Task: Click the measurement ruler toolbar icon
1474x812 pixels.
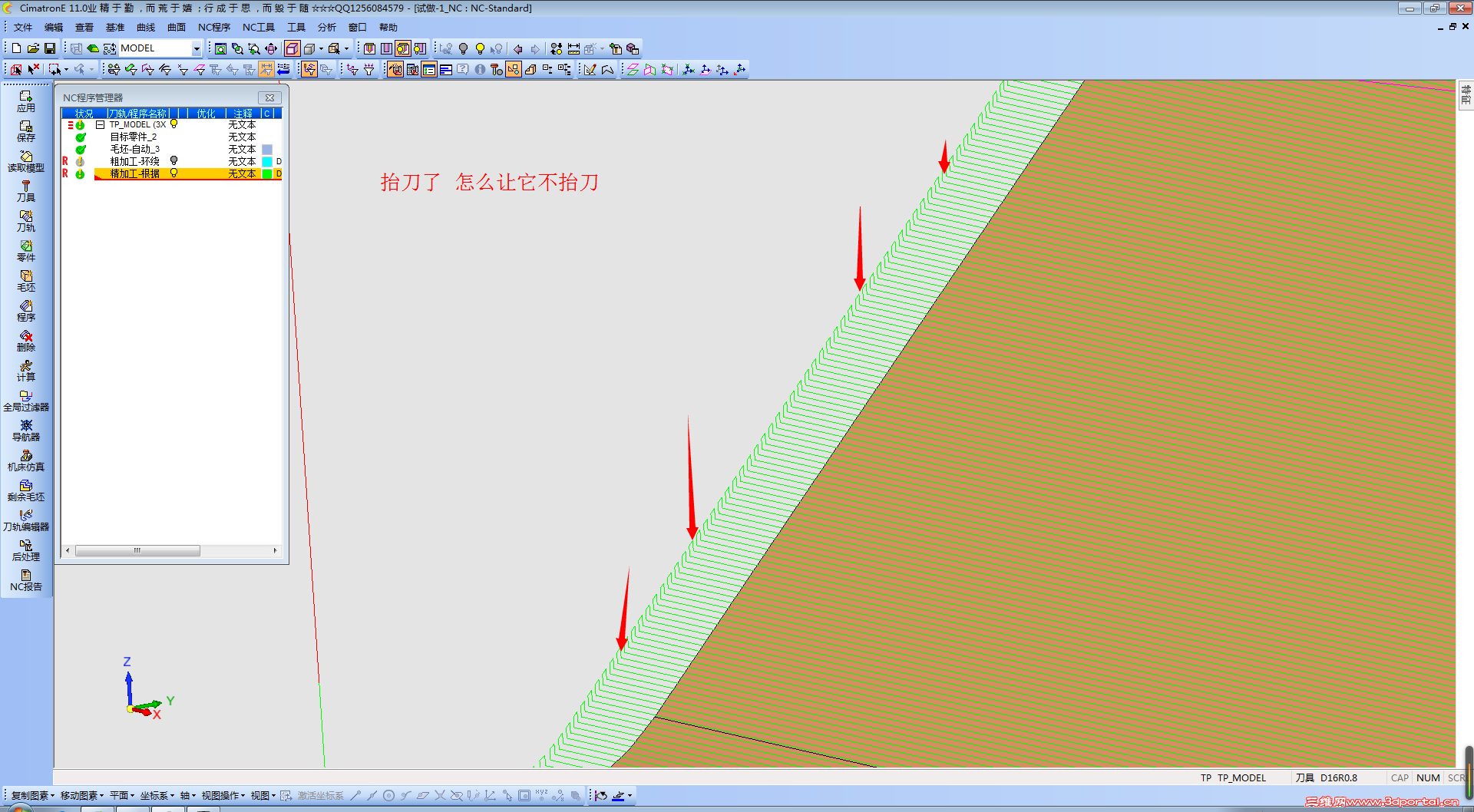Action: [573, 48]
